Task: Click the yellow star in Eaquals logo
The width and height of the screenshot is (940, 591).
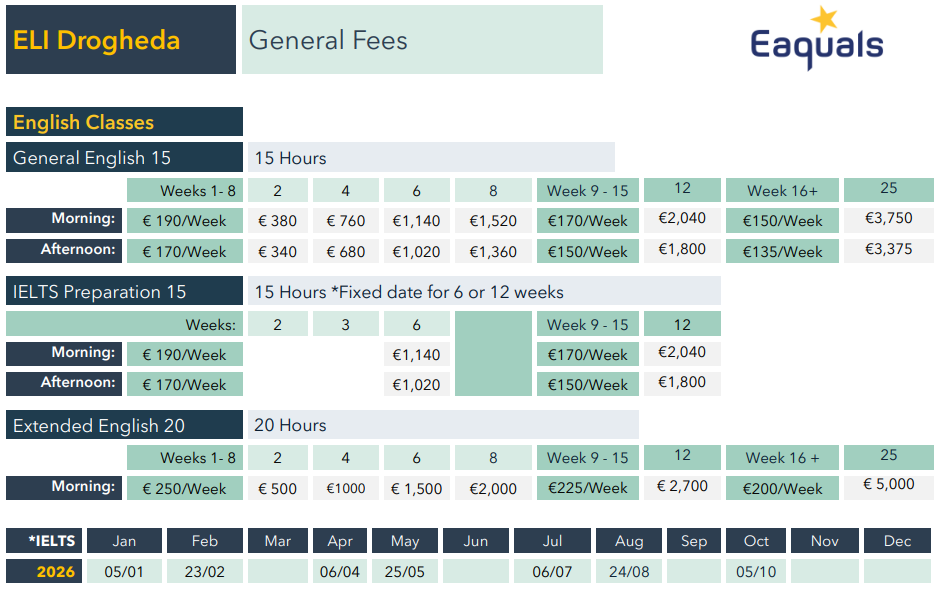Action: tap(824, 19)
